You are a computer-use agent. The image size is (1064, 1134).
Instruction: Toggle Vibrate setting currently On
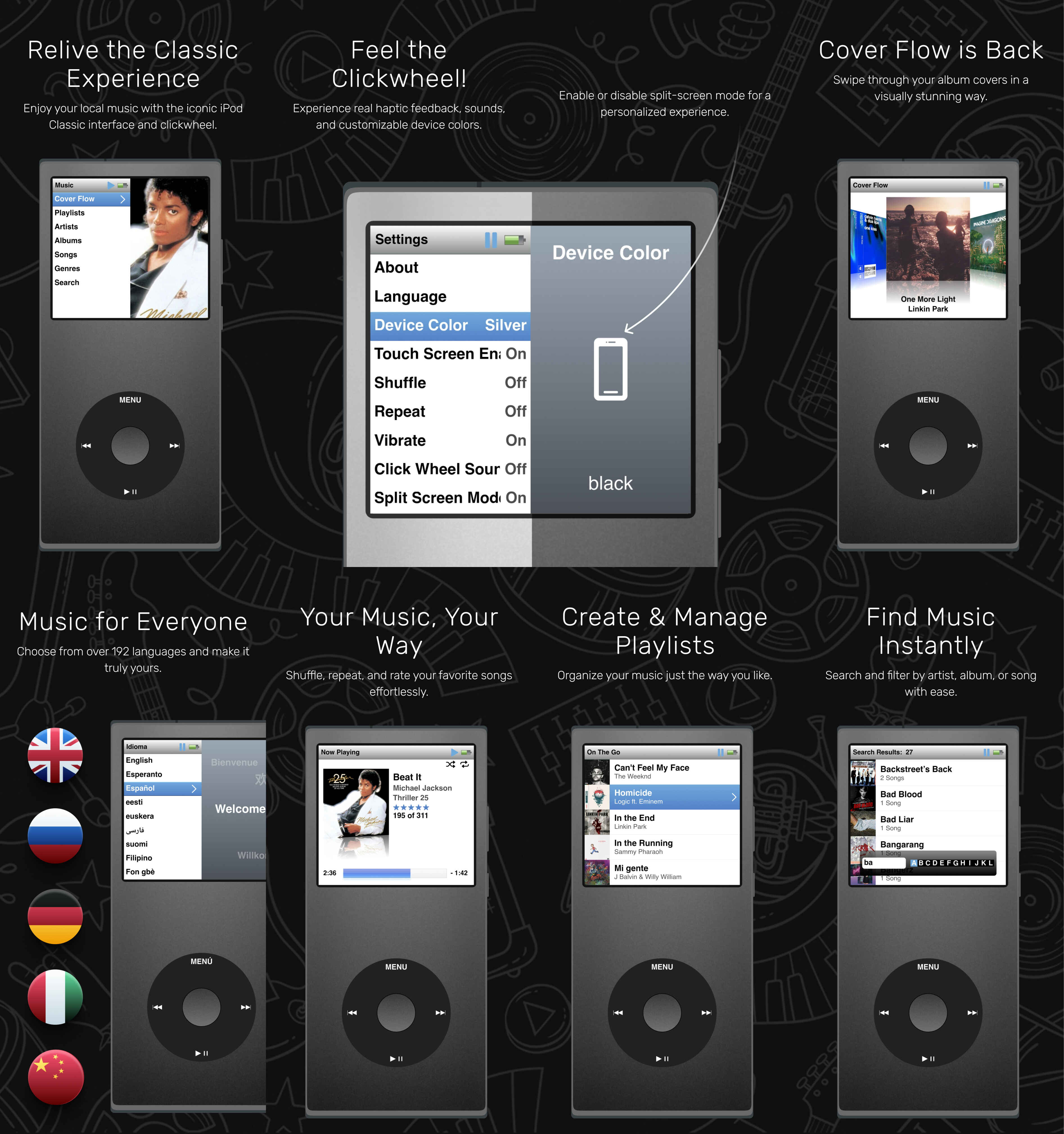(x=450, y=440)
